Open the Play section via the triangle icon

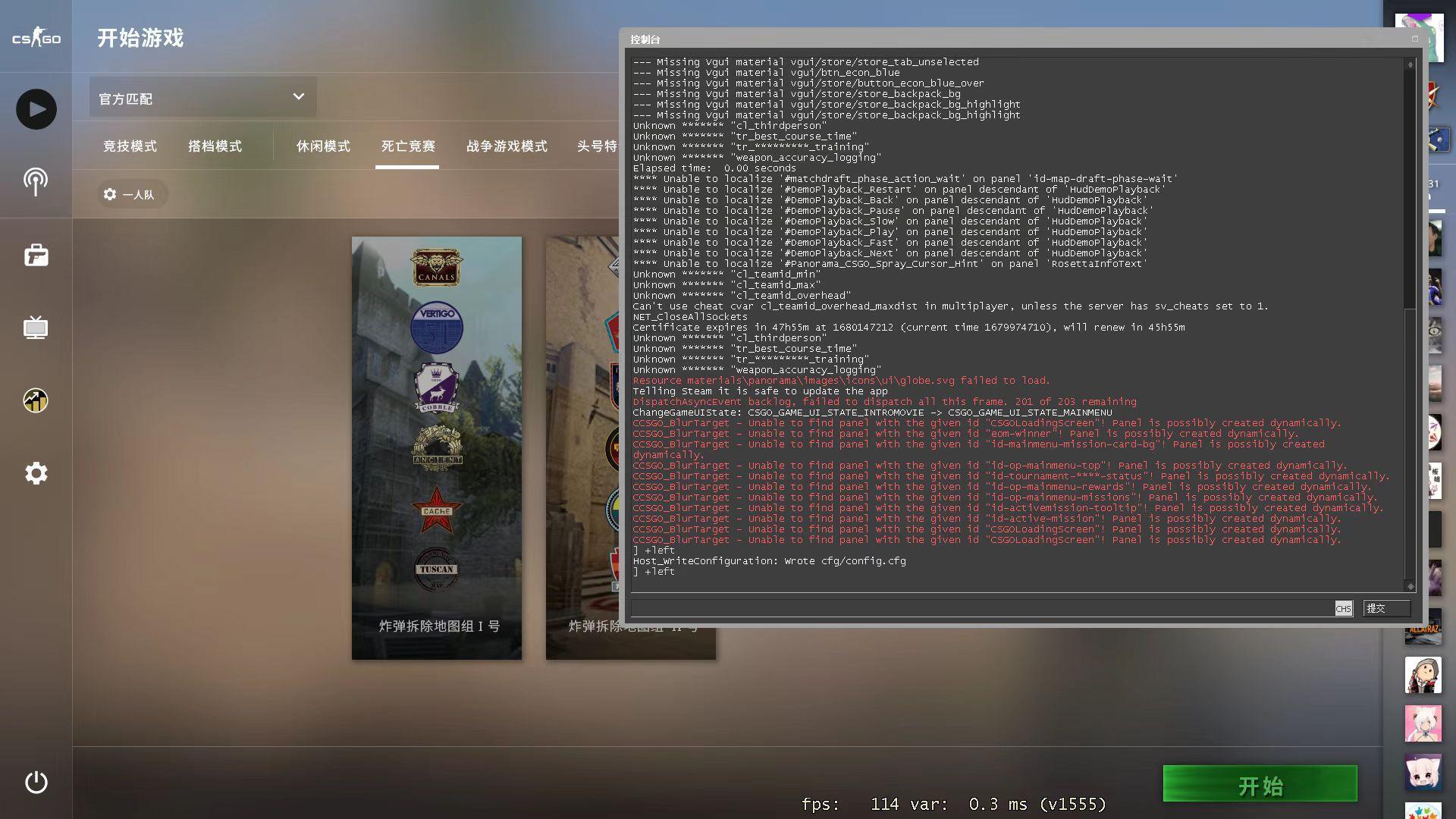tap(36, 109)
